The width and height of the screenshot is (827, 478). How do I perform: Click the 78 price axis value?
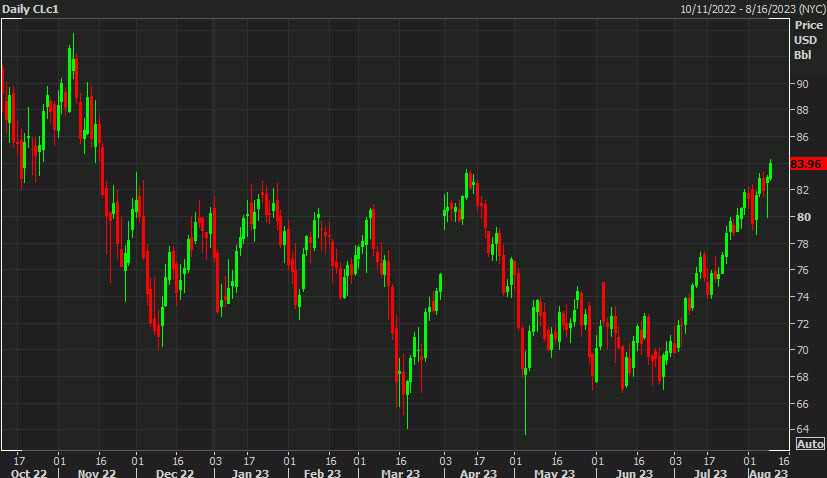802,244
